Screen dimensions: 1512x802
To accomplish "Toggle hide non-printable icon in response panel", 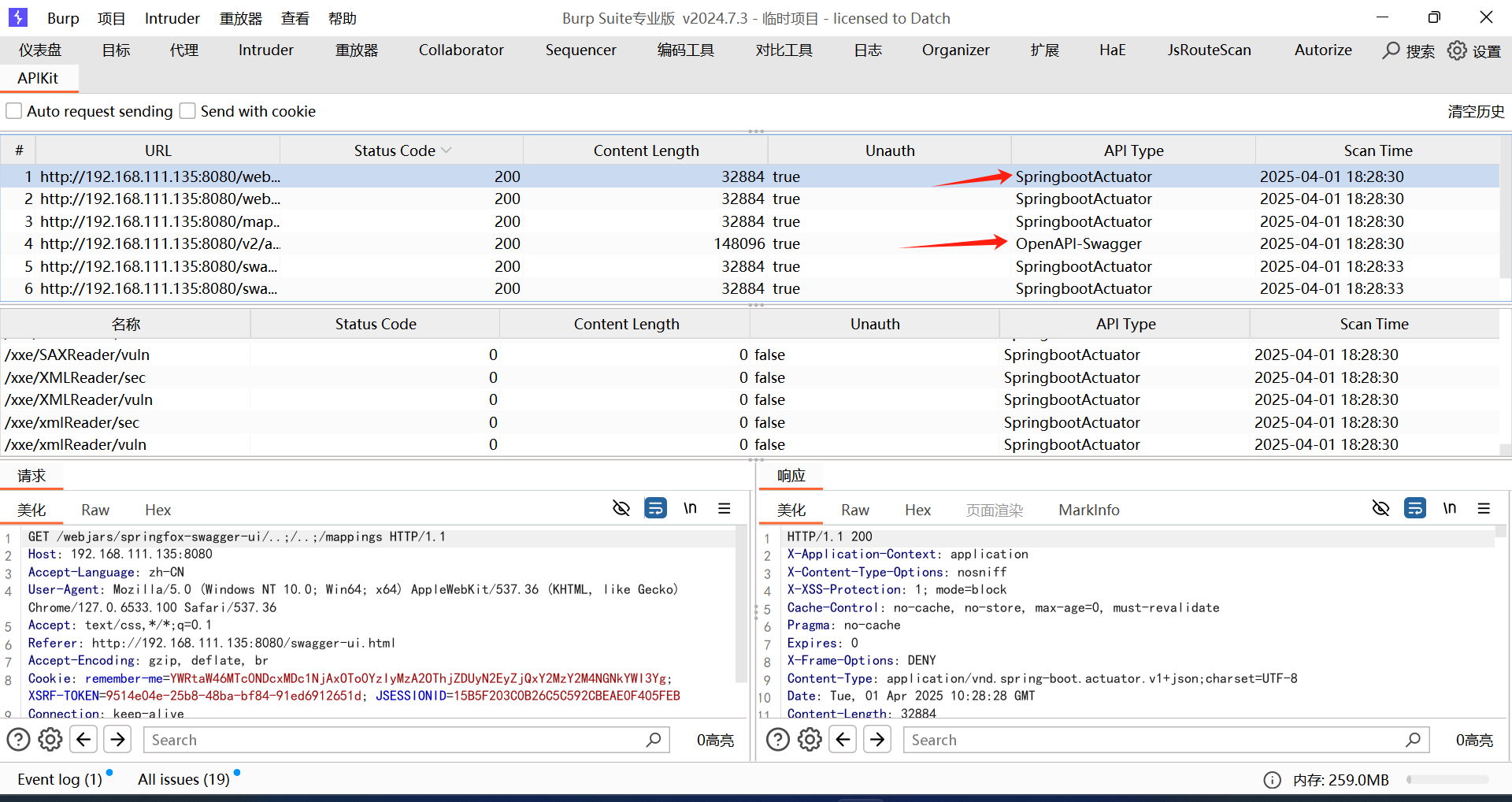I will point(1380,508).
